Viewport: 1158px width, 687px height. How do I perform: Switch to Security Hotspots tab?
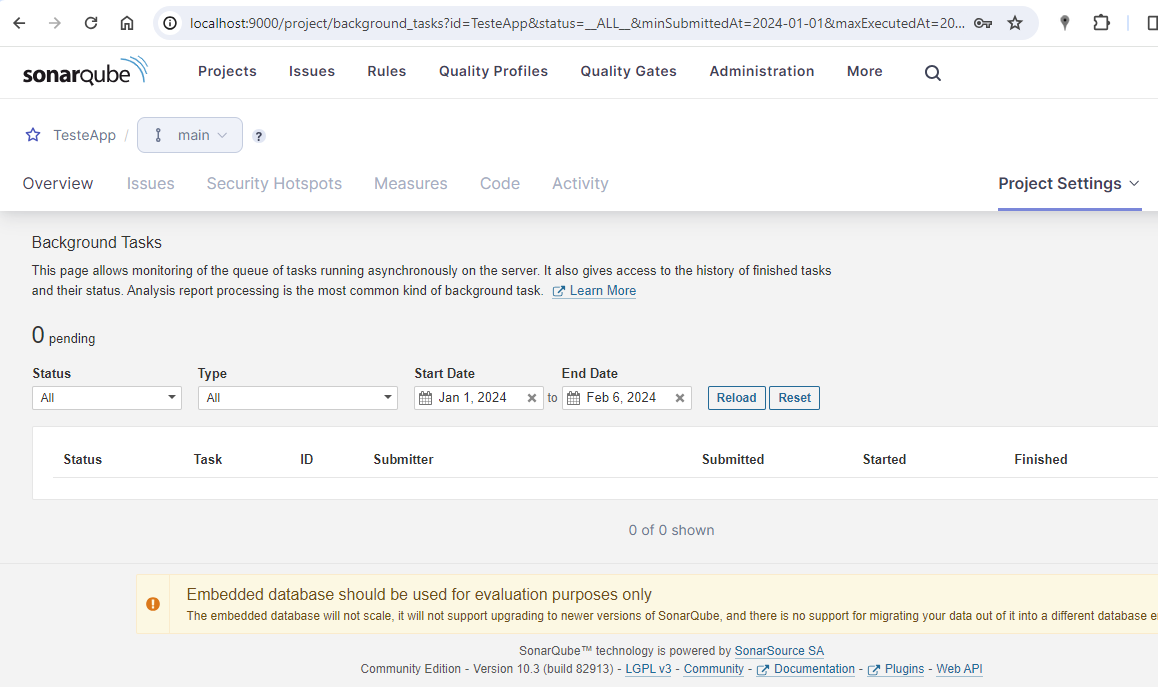click(274, 183)
